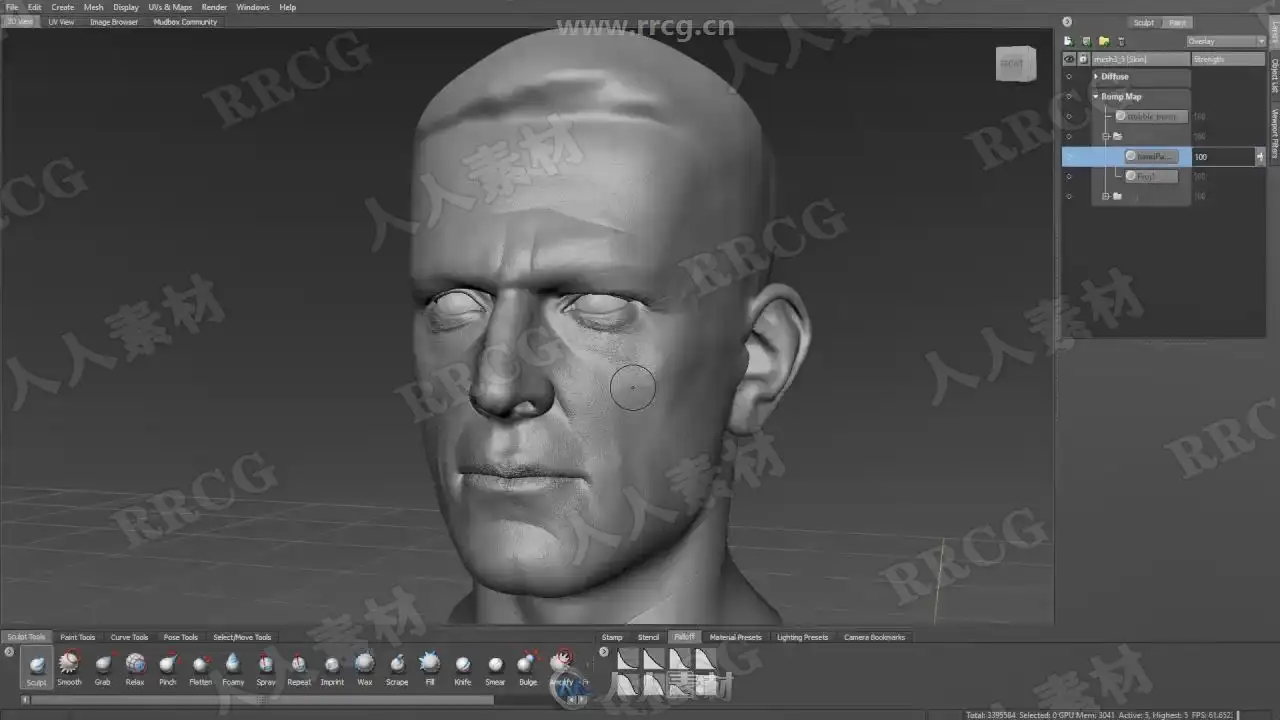Screen dimensions: 1280x720
Task: Select the Grab brush tool
Action: [103, 667]
